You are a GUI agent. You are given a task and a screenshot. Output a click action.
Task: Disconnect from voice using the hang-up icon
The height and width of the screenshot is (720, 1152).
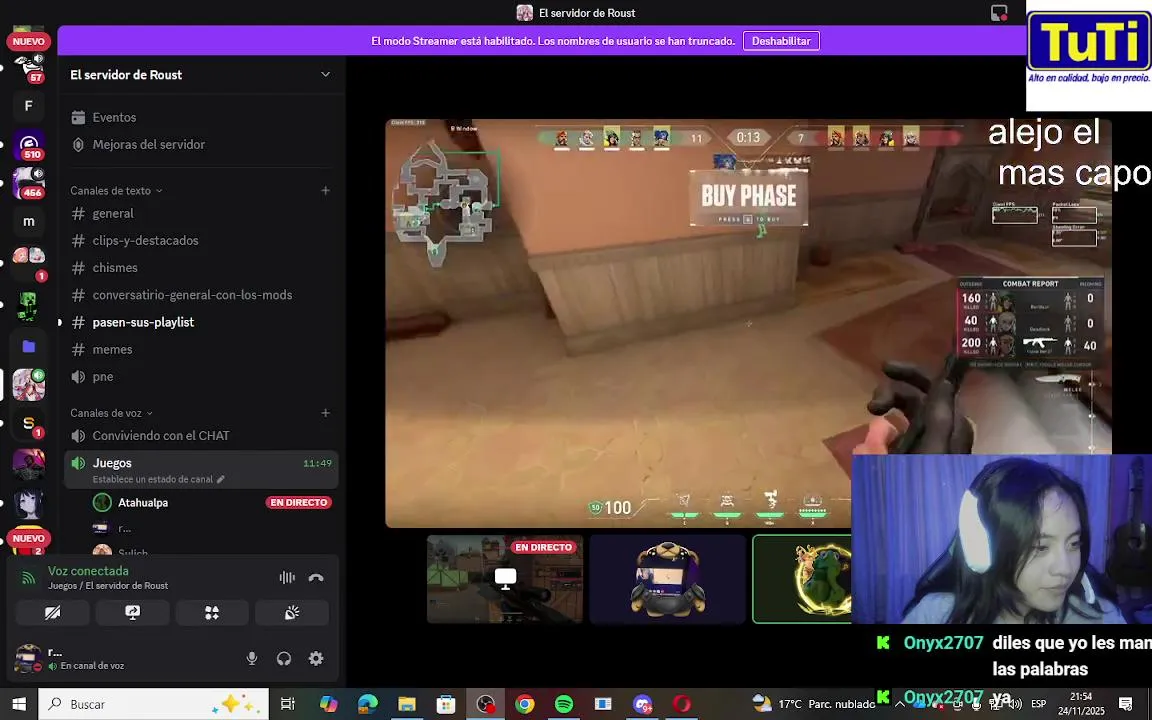point(316,577)
